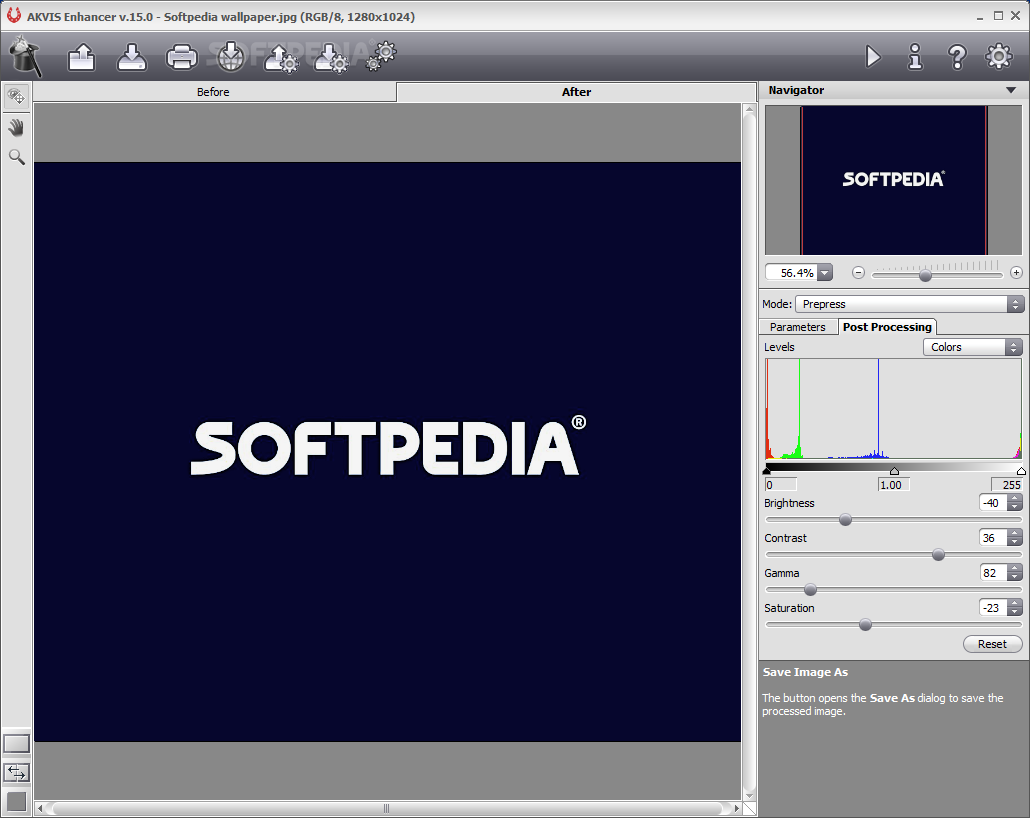Print the image using printer icon
This screenshot has width=1030, height=818.
coord(182,57)
